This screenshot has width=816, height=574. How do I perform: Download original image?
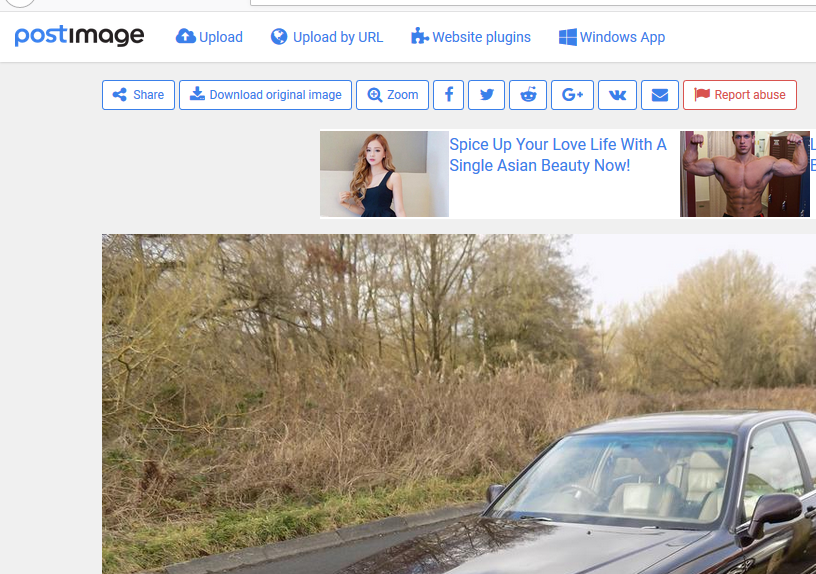tap(265, 95)
